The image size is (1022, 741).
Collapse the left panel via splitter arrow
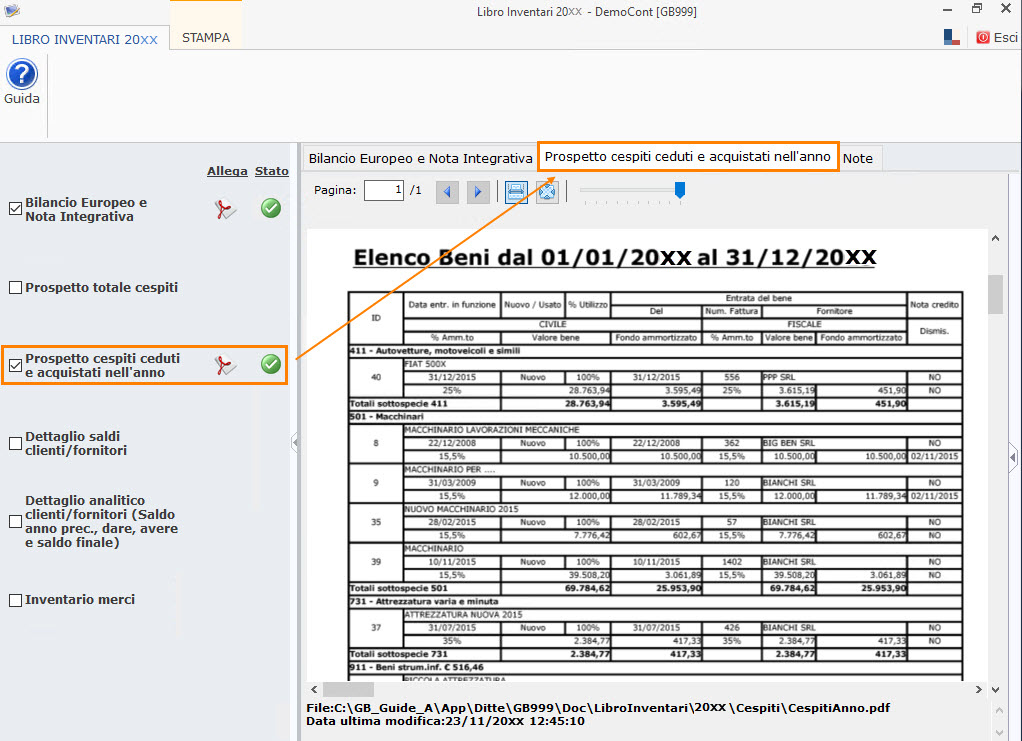[294, 441]
